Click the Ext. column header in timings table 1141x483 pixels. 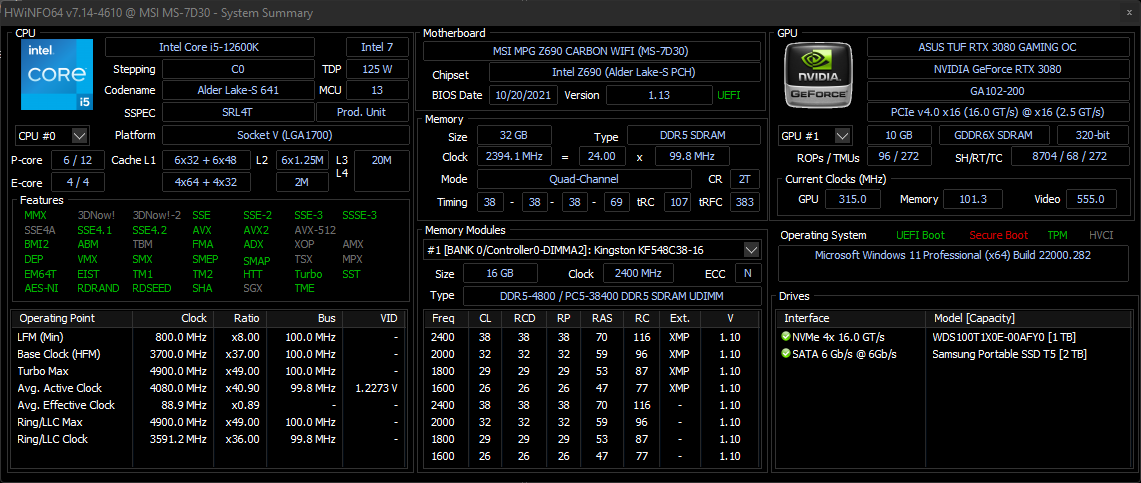click(x=679, y=319)
